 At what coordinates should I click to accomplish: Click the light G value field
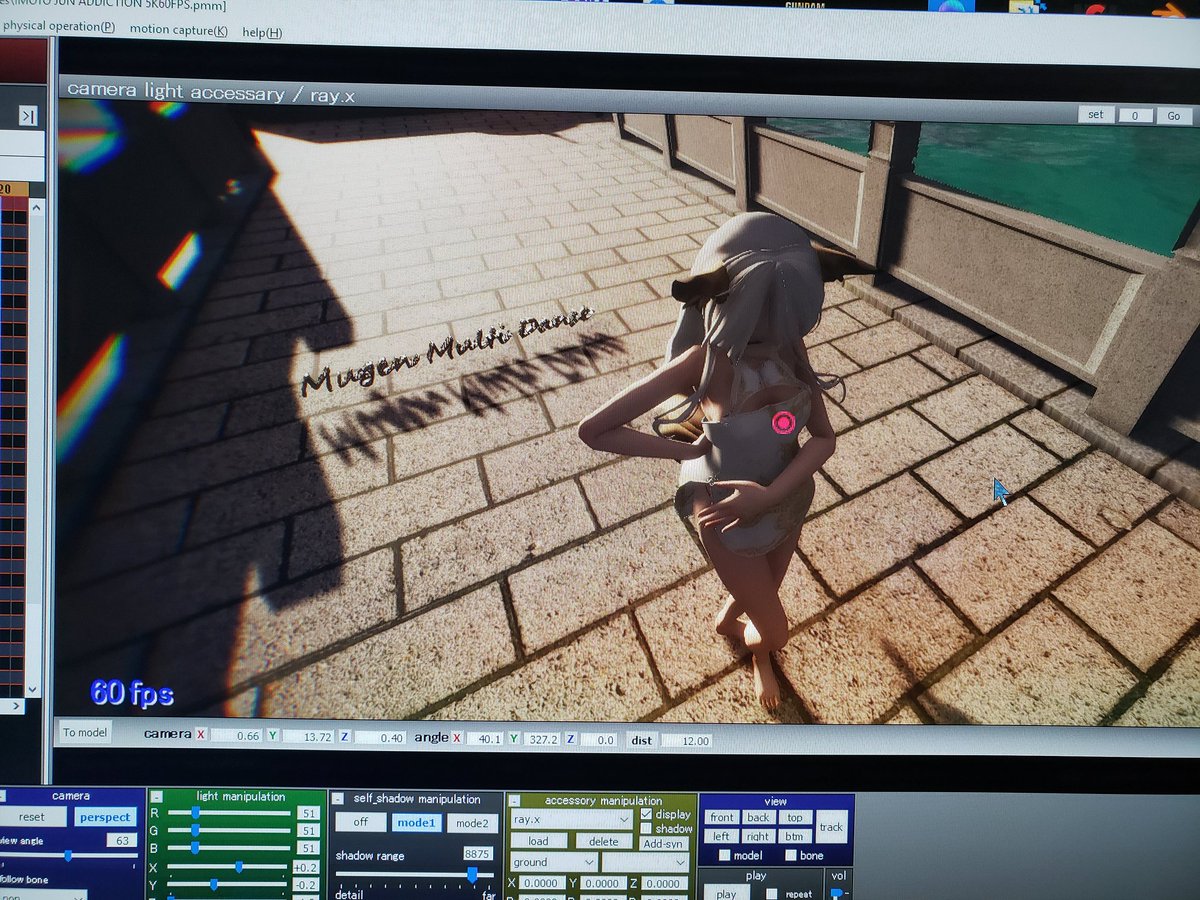pos(307,831)
